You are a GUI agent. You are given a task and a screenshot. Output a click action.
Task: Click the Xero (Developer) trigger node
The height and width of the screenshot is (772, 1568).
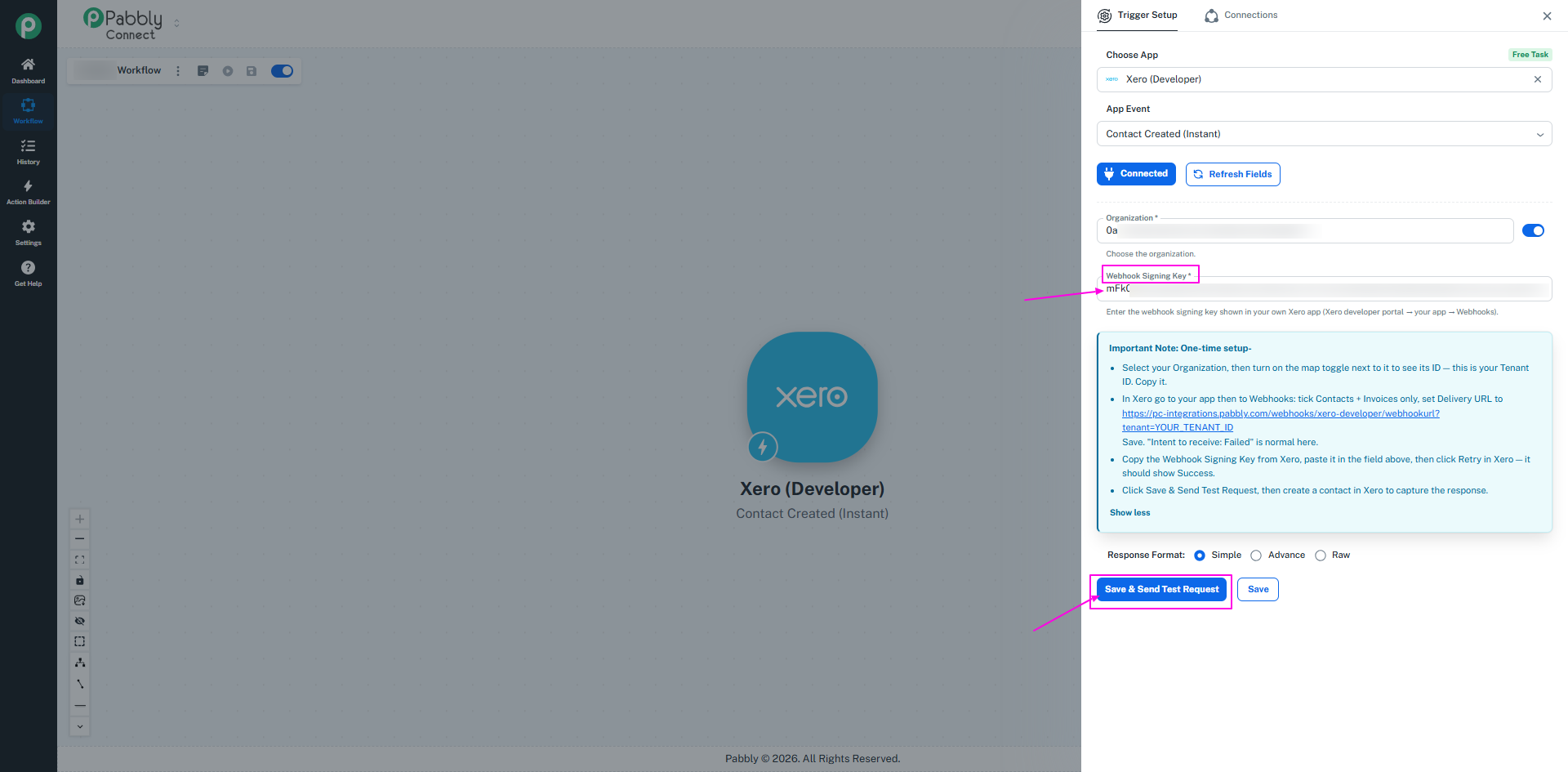pyautogui.click(x=812, y=397)
